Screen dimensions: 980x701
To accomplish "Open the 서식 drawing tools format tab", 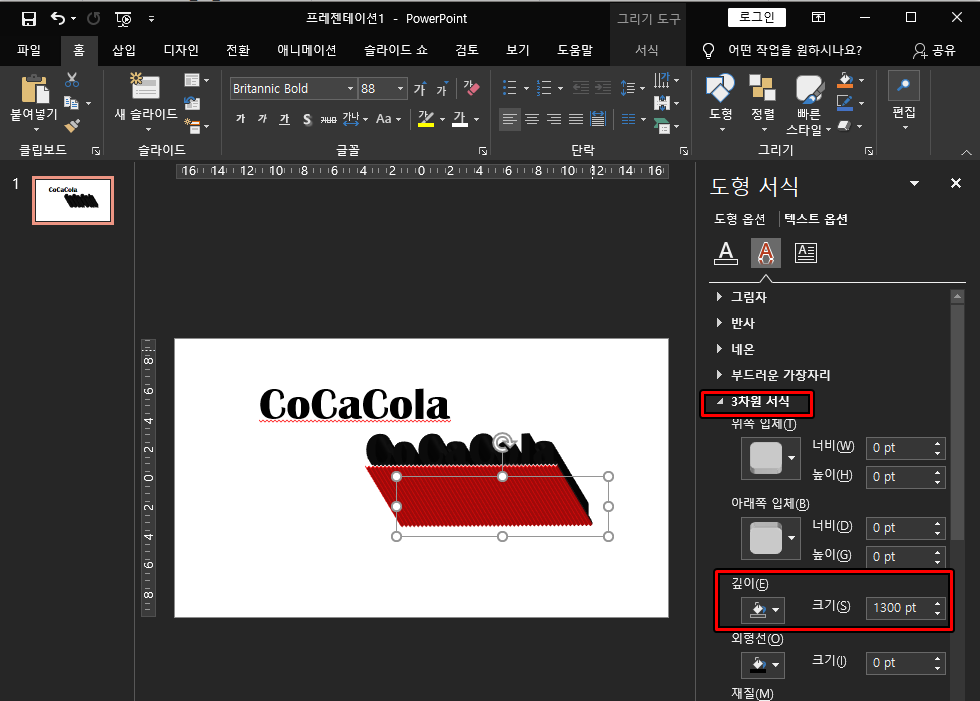I will pos(647,50).
